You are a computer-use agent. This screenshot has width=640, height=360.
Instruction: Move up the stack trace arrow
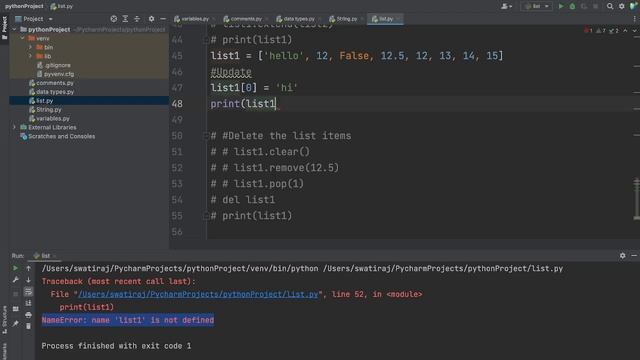coord(28,268)
